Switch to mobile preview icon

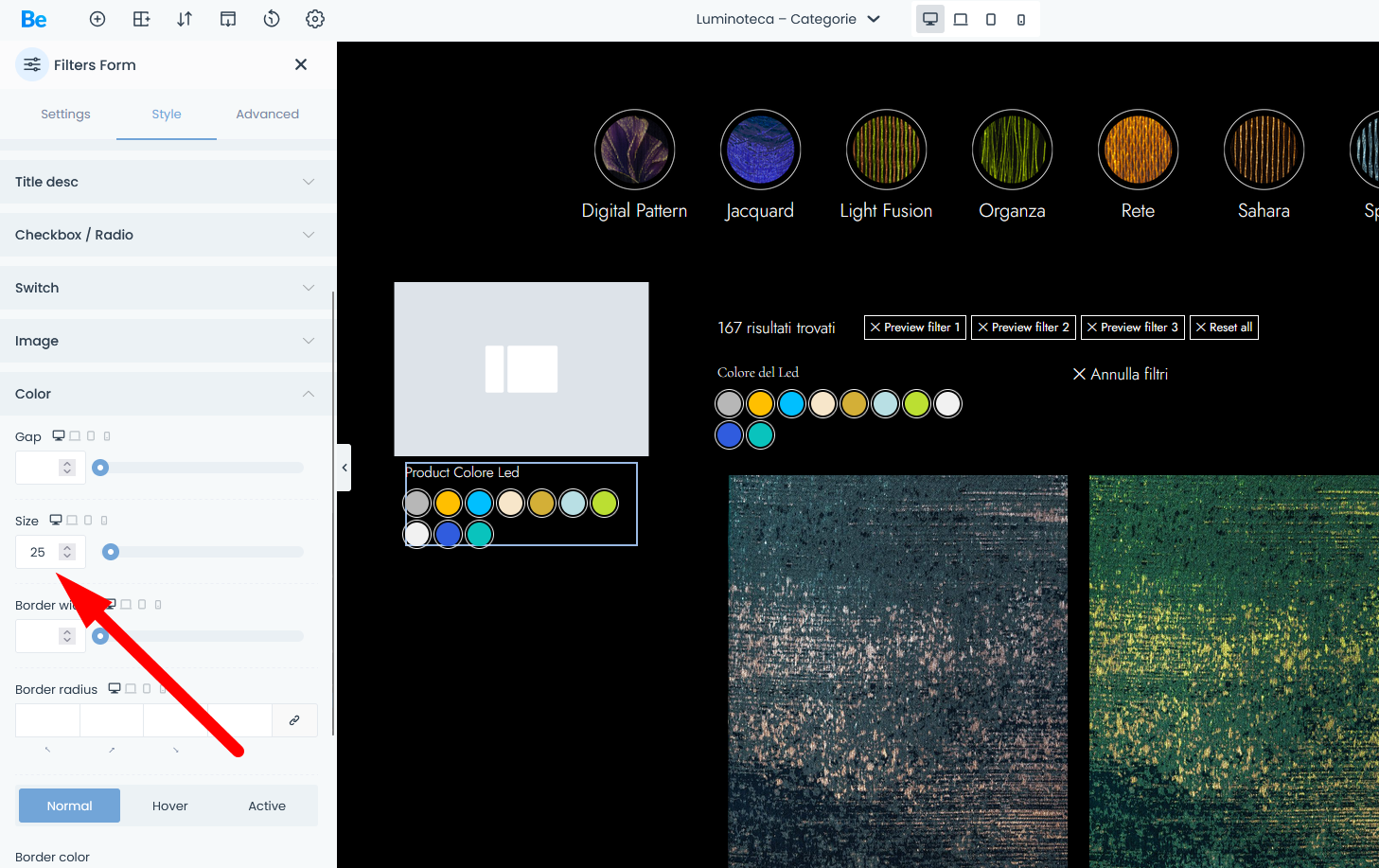[1020, 20]
